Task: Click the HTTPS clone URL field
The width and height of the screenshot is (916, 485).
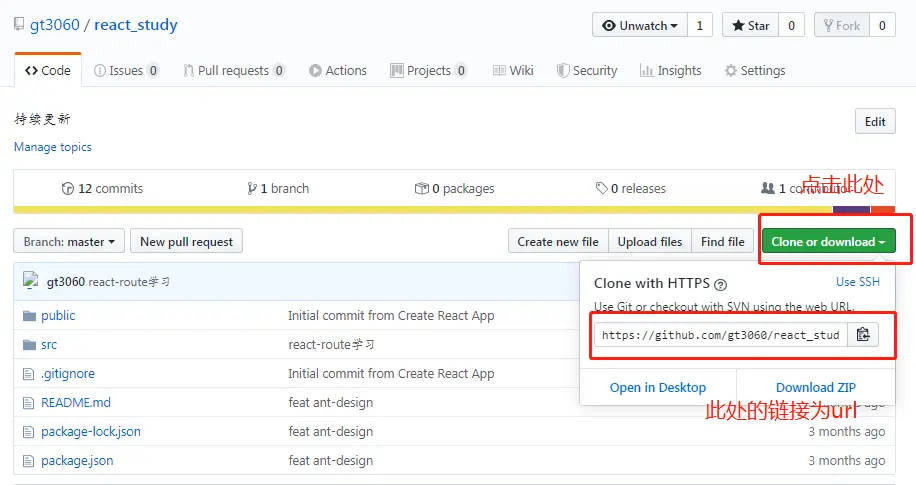Action: click(721, 335)
